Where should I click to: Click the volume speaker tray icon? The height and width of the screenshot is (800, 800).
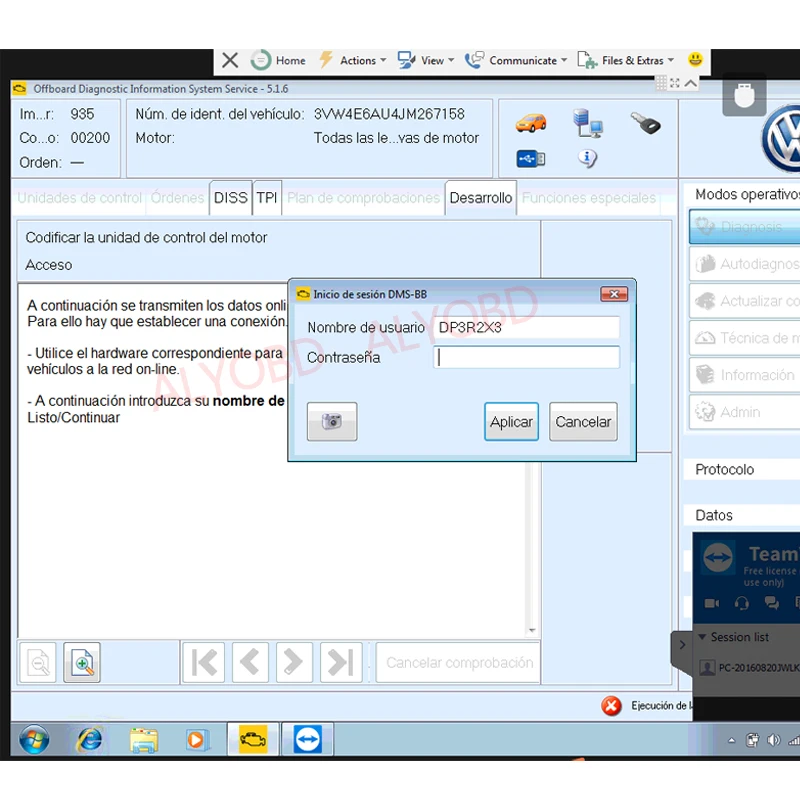click(773, 740)
